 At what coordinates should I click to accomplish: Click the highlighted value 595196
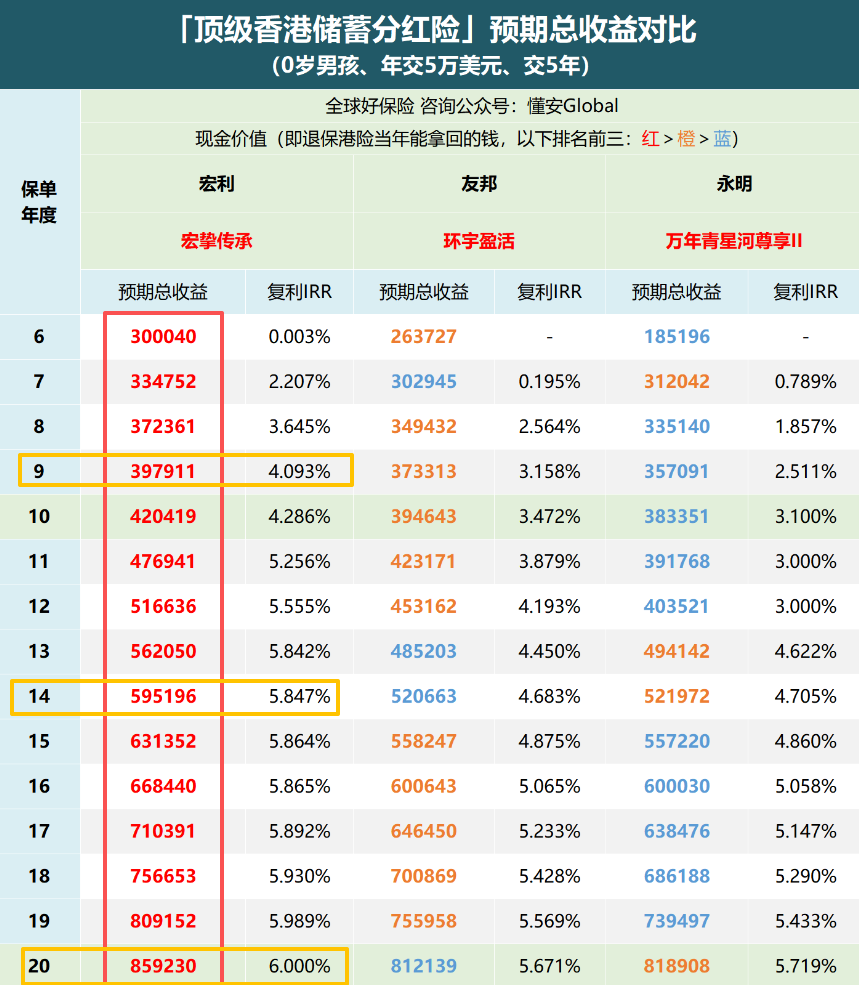click(x=163, y=696)
